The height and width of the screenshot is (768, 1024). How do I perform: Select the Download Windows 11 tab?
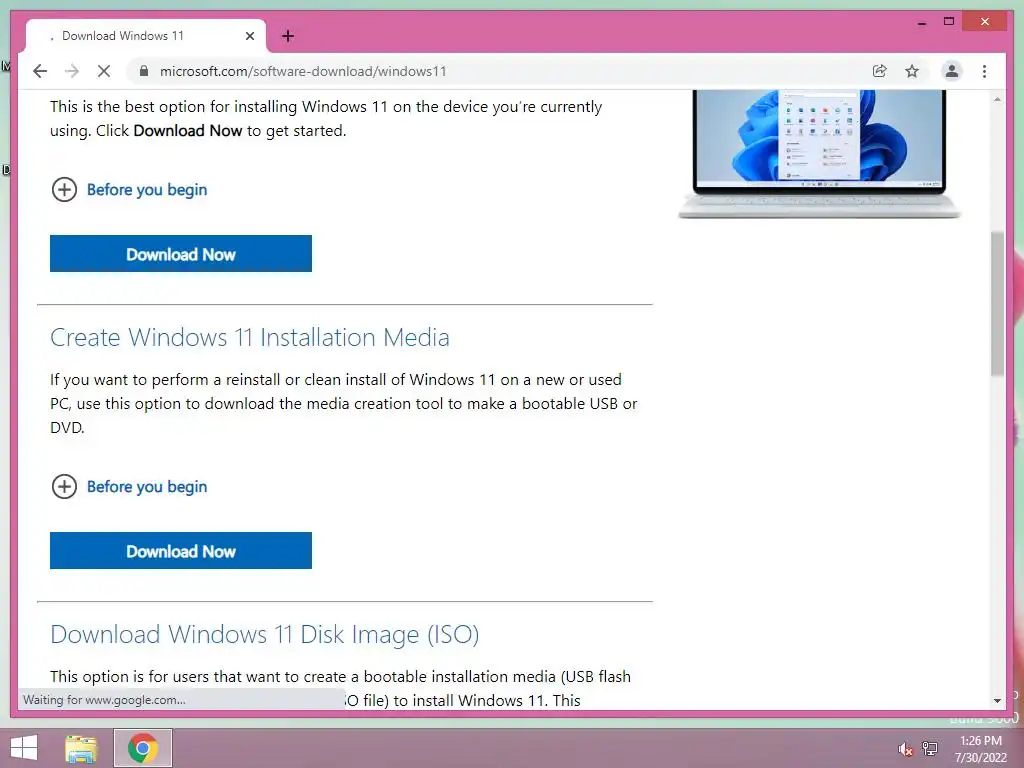[x=146, y=36]
